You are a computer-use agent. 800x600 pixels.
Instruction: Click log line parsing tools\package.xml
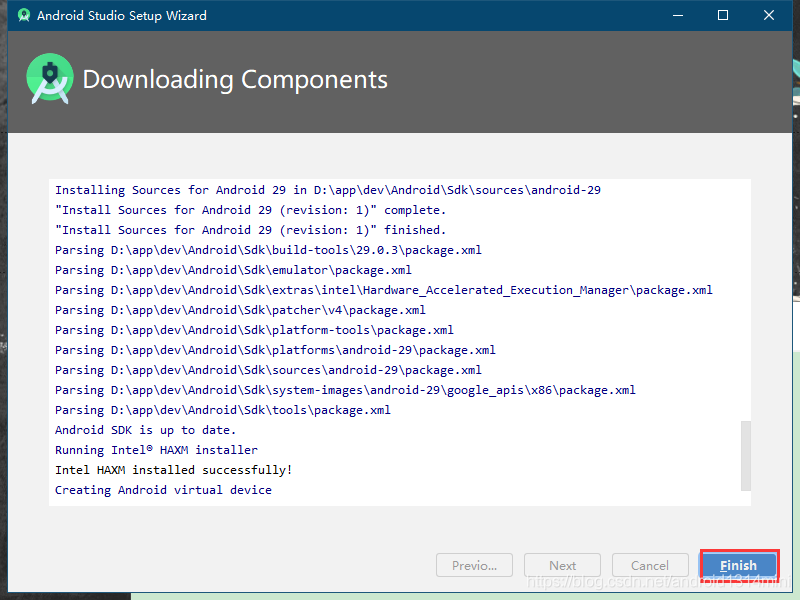(x=222, y=410)
